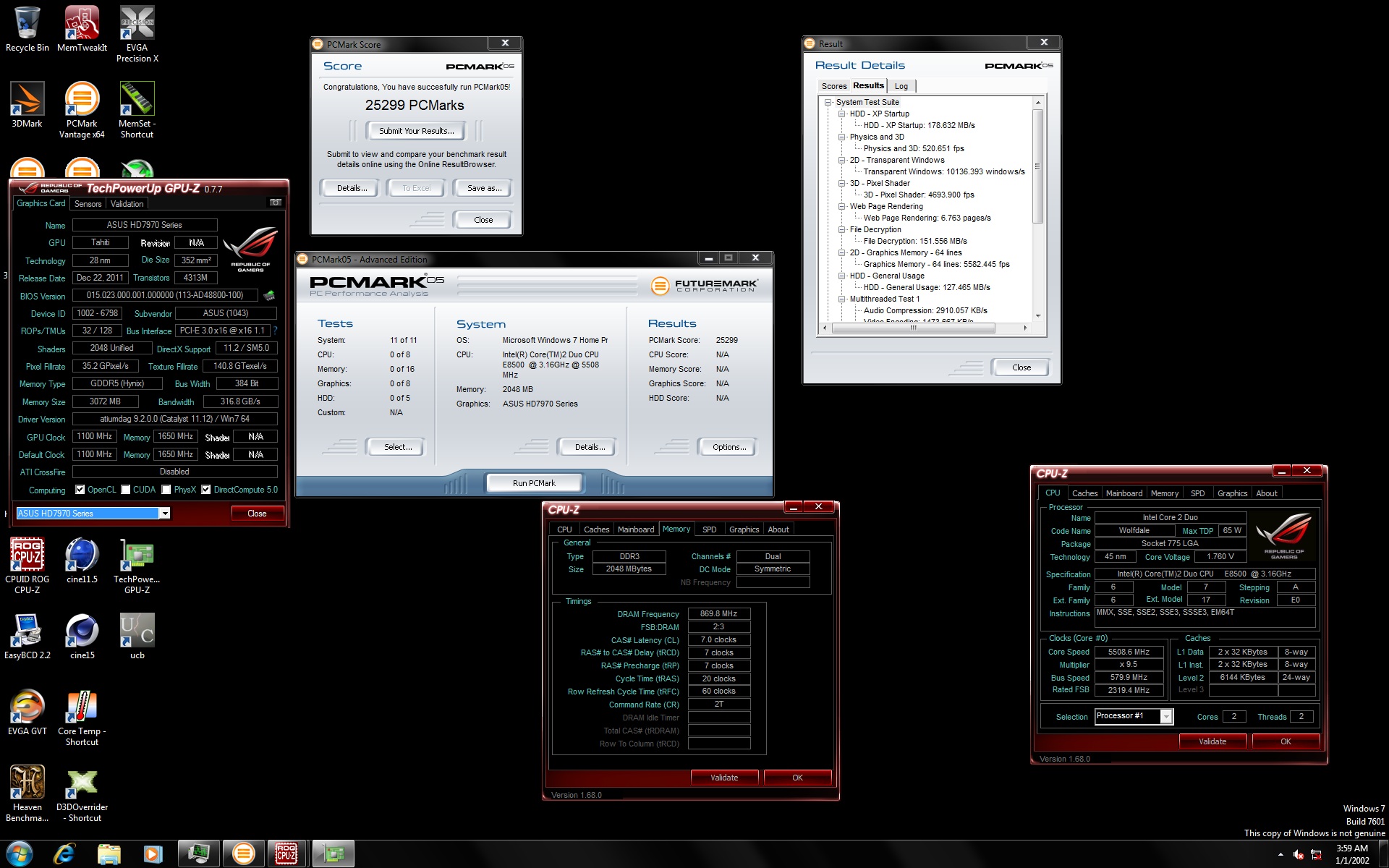The height and width of the screenshot is (868, 1389).
Task: Click Options button under Results
Action: [x=729, y=447]
